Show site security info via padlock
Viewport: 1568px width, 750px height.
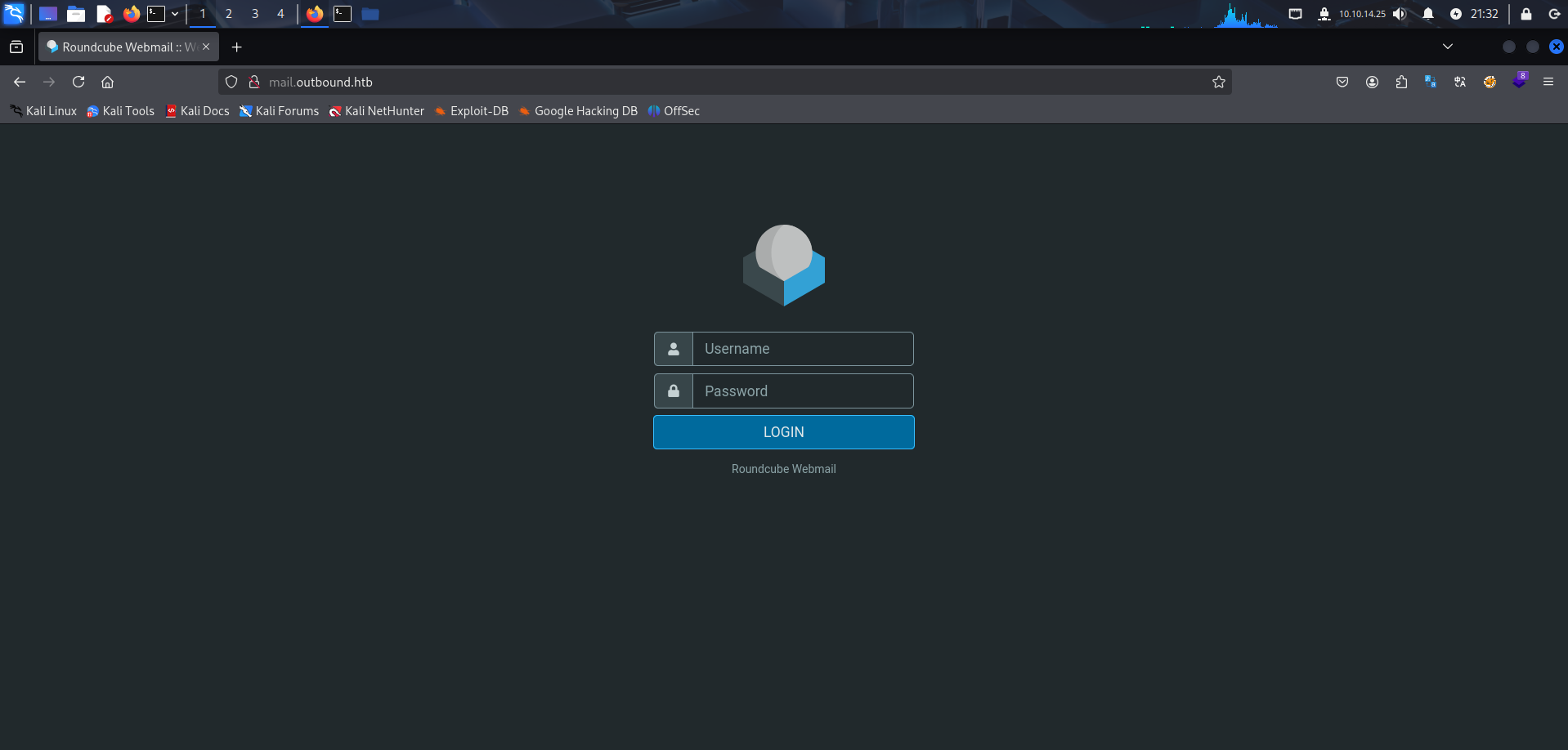coord(254,82)
